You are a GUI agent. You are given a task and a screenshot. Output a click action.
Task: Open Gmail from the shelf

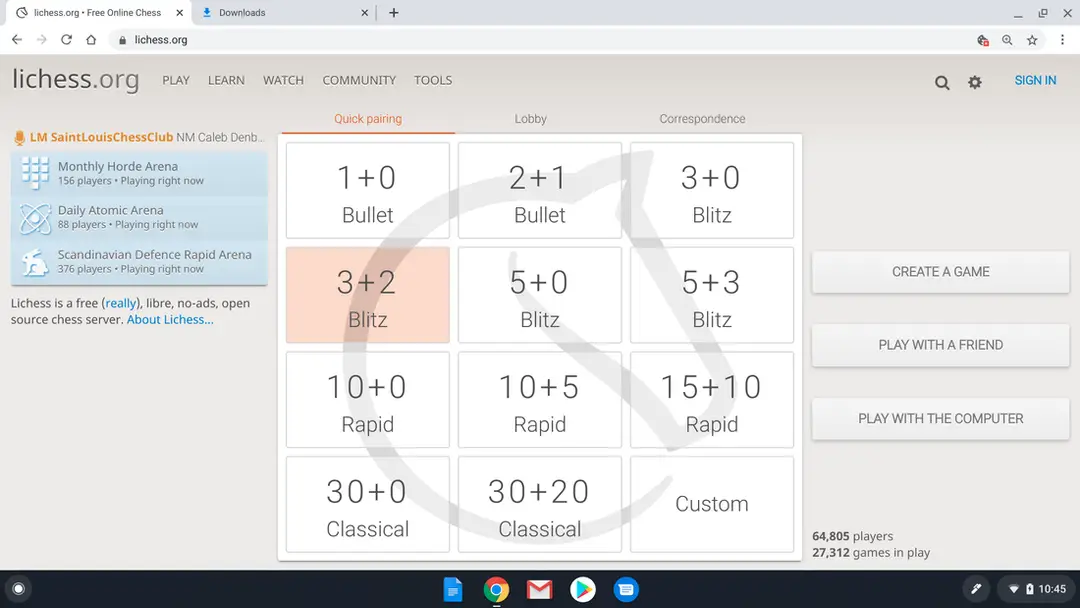point(539,589)
